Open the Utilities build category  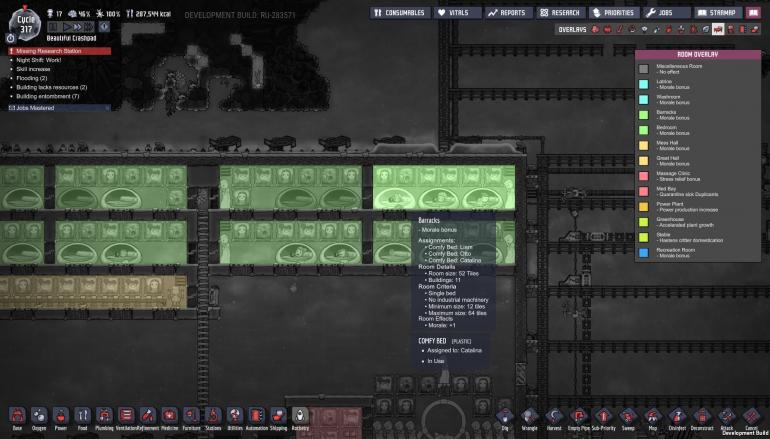click(235, 416)
